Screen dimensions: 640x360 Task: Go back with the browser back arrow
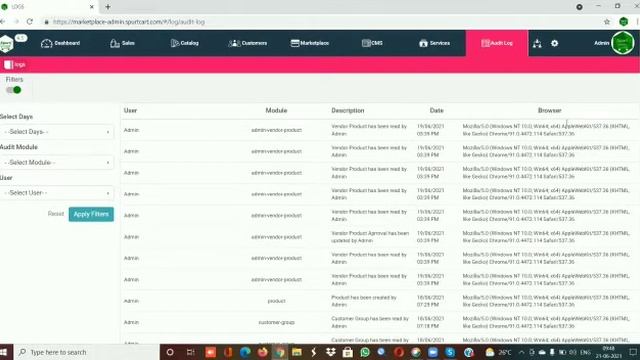pos(3,22)
